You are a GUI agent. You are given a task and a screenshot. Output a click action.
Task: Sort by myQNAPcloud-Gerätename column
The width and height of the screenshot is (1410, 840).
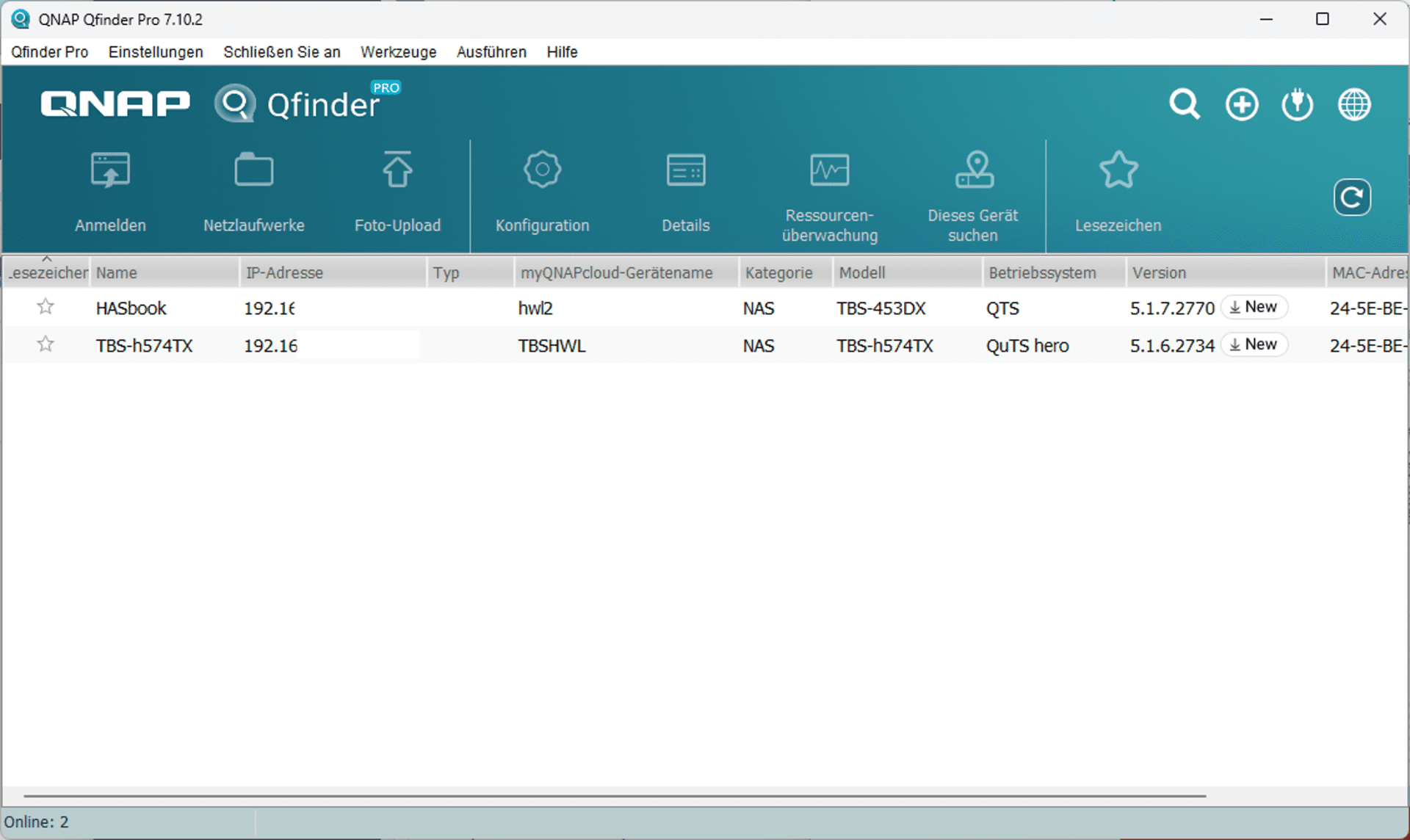[627, 272]
